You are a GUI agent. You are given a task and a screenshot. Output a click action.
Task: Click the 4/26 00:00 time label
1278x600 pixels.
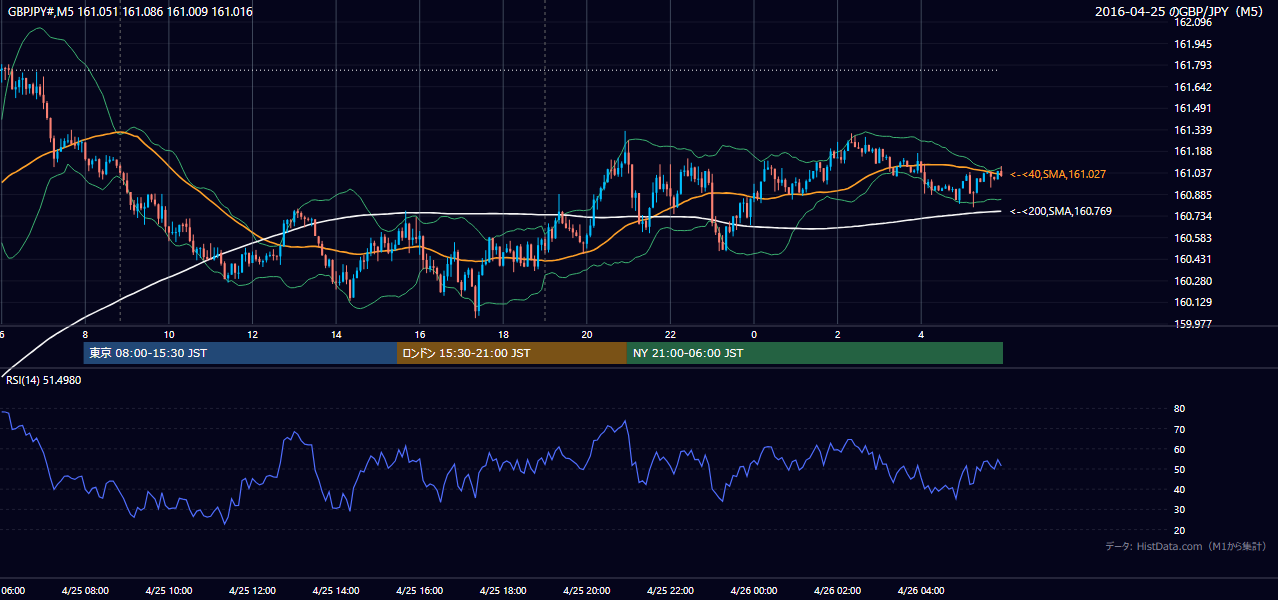click(x=754, y=591)
